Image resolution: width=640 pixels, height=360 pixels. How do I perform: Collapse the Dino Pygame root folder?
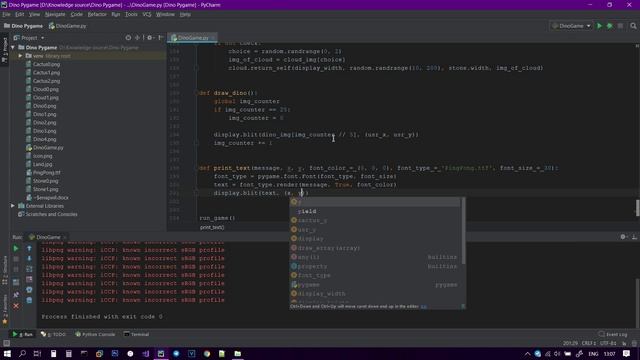(x=13, y=47)
